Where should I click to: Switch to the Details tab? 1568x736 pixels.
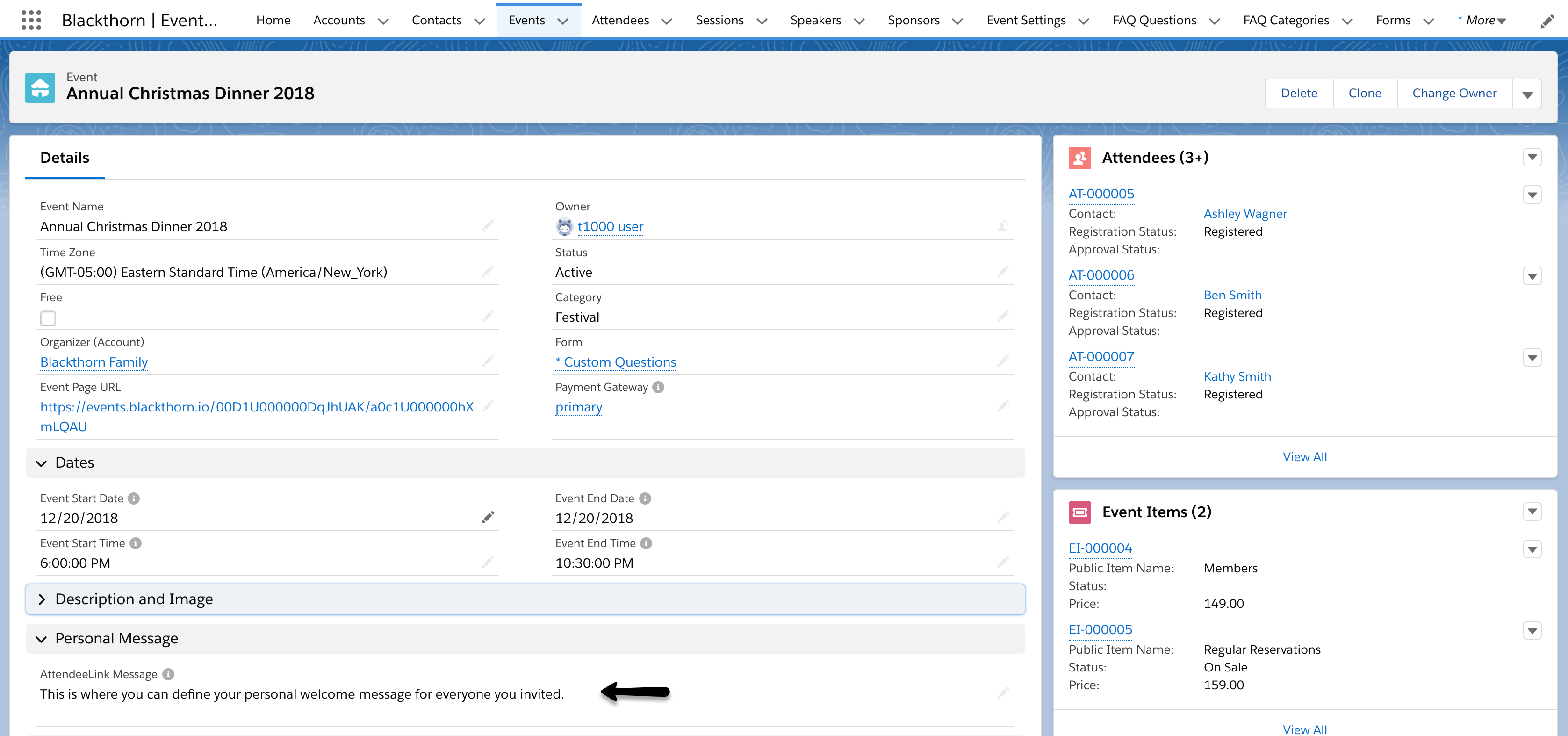coord(65,158)
